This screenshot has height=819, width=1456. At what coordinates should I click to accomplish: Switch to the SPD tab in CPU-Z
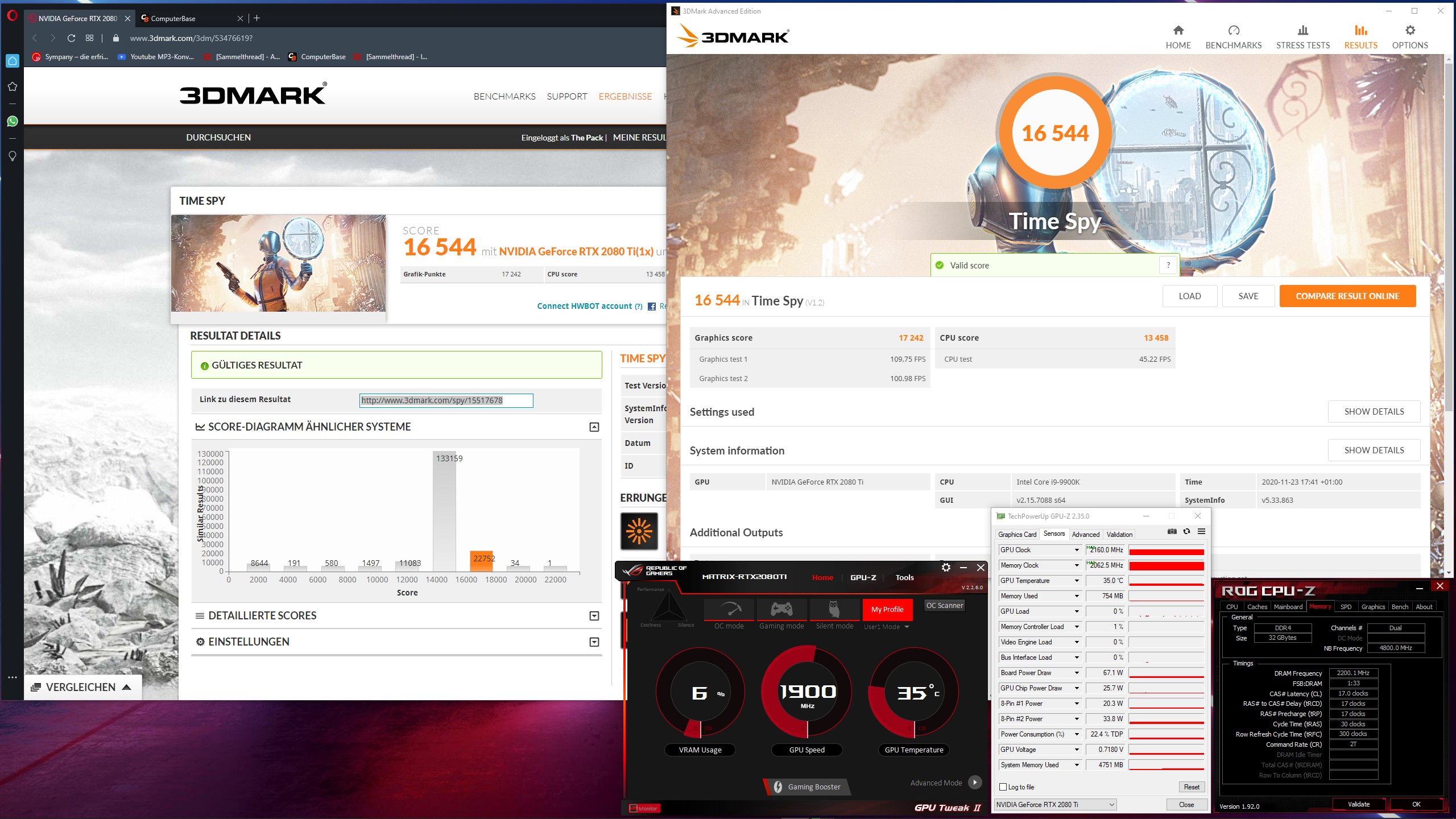[1346, 607]
